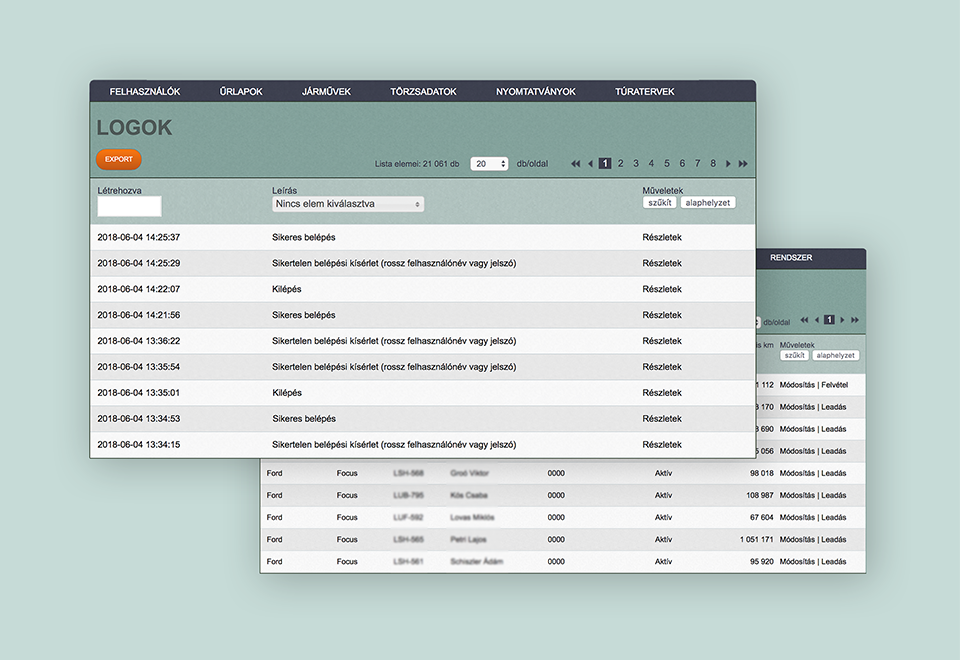Click first page arrow in rear vehicle window
This screenshot has width=960, height=660.
coord(804,320)
